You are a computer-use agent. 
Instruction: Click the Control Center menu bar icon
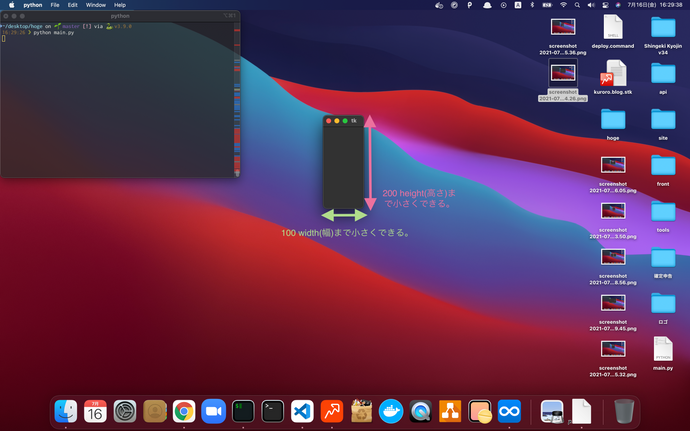(x=605, y=5)
